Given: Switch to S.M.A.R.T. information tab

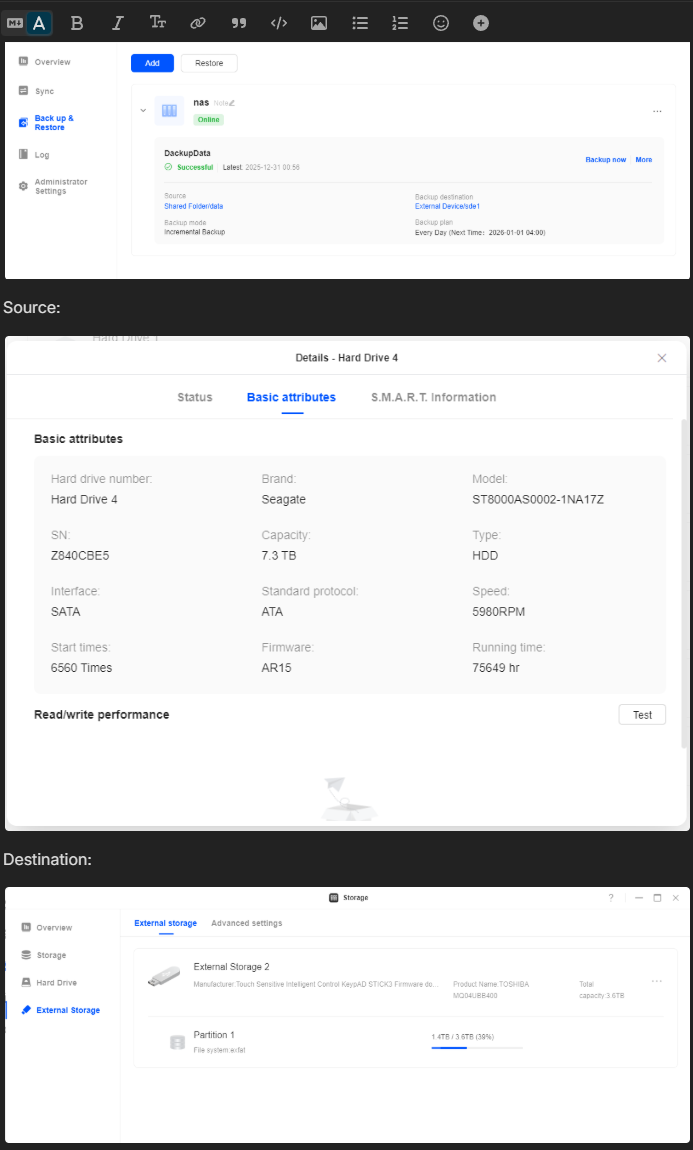Looking at the screenshot, I should point(433,397).
